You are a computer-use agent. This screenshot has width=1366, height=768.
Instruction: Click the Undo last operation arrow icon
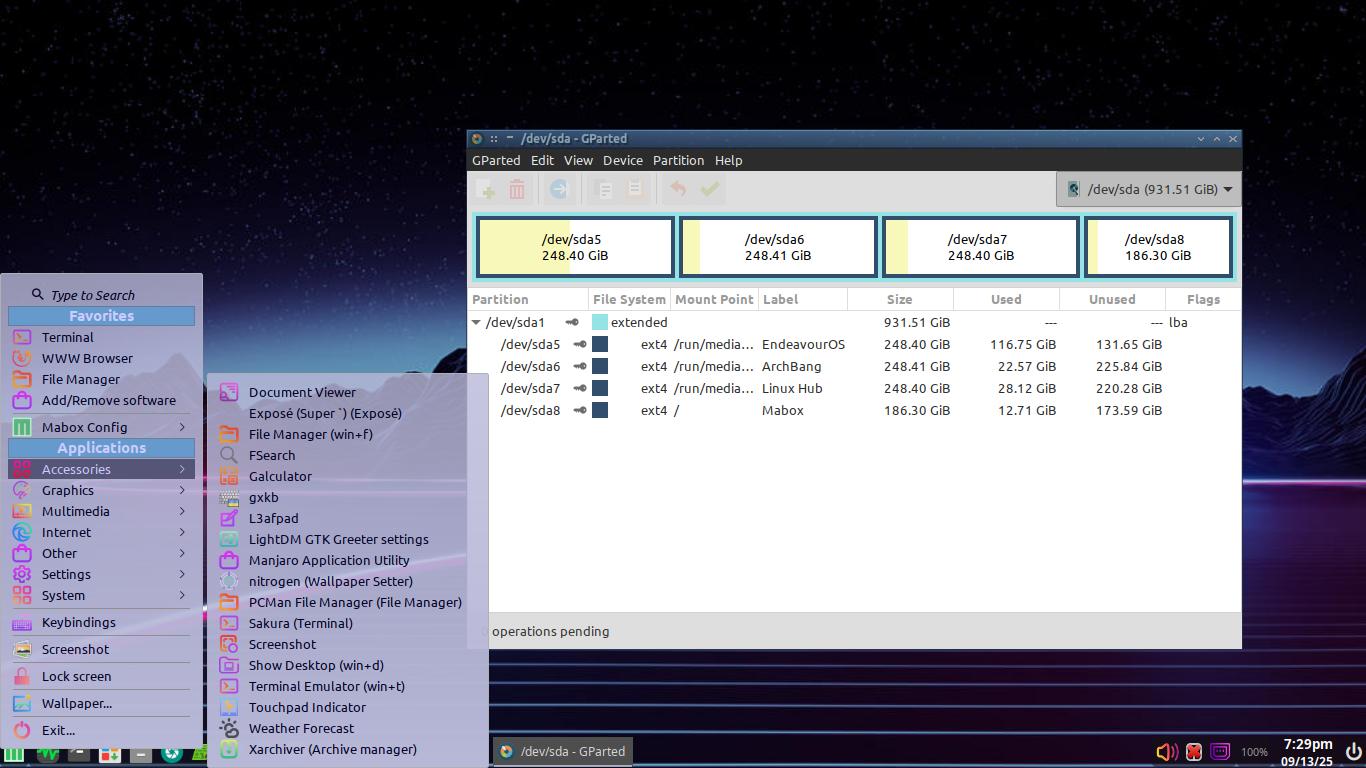678,190
